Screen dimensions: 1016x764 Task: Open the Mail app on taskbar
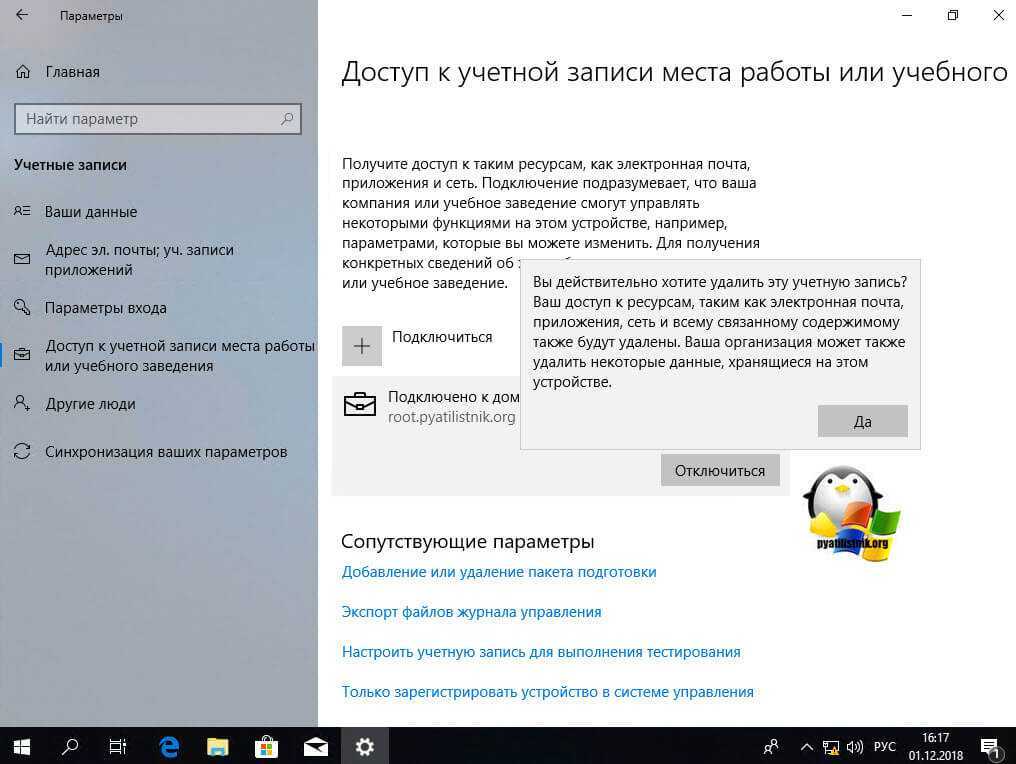pos(316,746)
